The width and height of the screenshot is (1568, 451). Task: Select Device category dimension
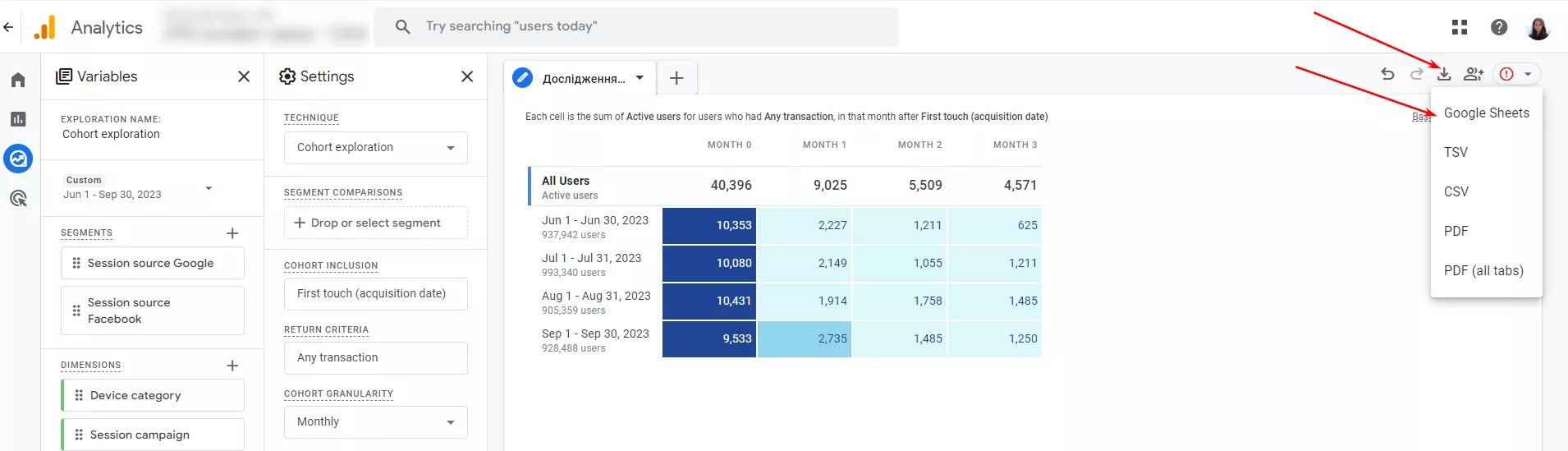154,395
